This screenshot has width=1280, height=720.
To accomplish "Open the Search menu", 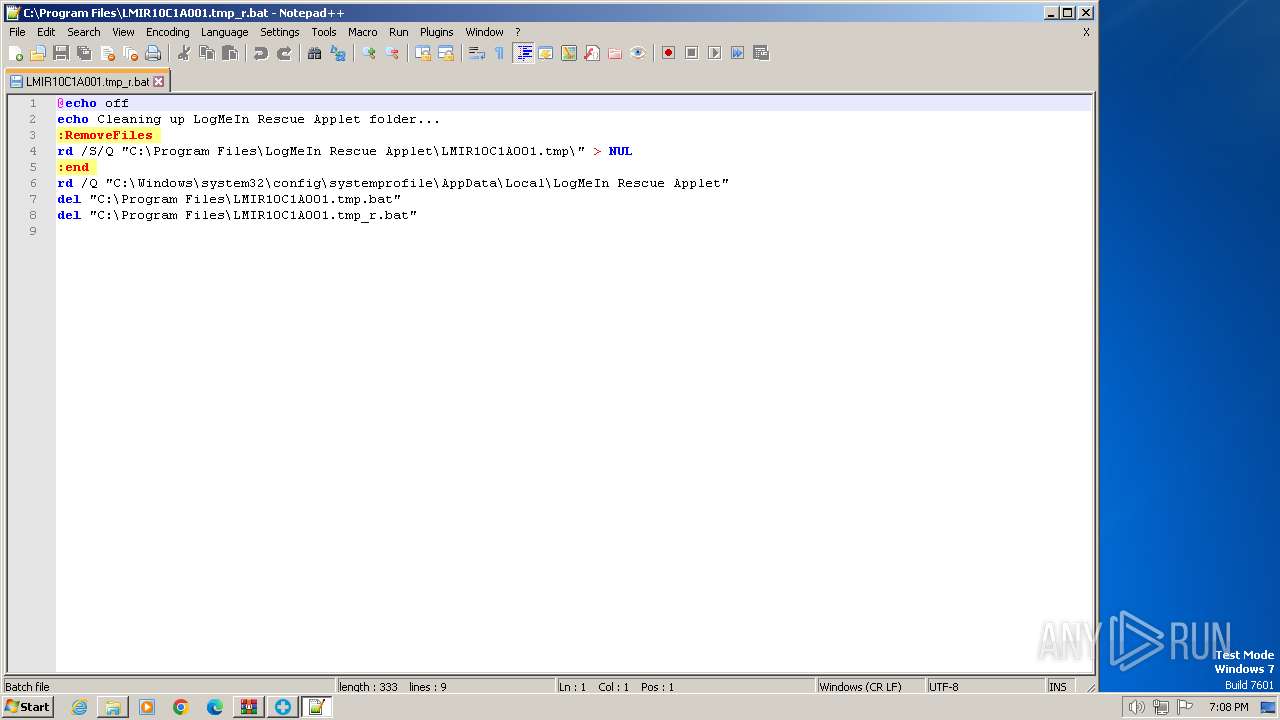I will click(84, 32).
